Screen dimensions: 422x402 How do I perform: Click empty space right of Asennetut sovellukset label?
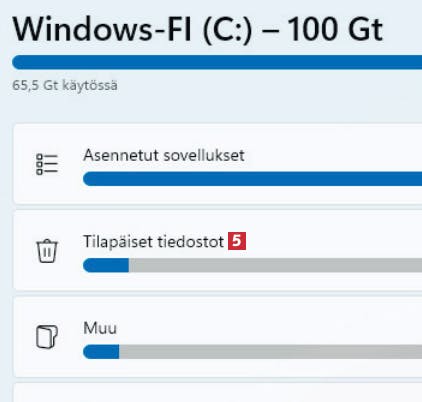pos(333,155)
